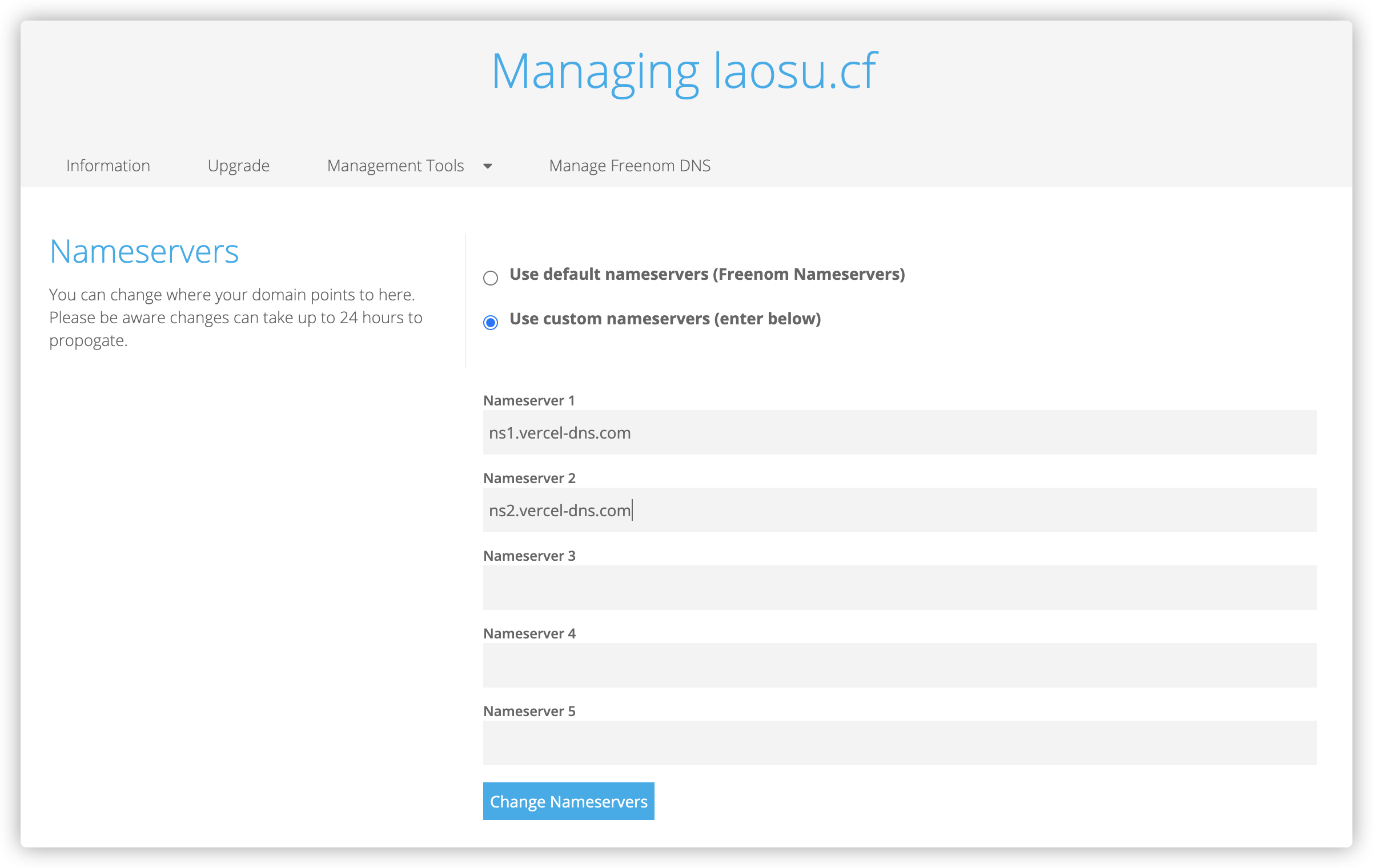
Task: Click the 'Nameserver 3' field label
Action: 529,556
